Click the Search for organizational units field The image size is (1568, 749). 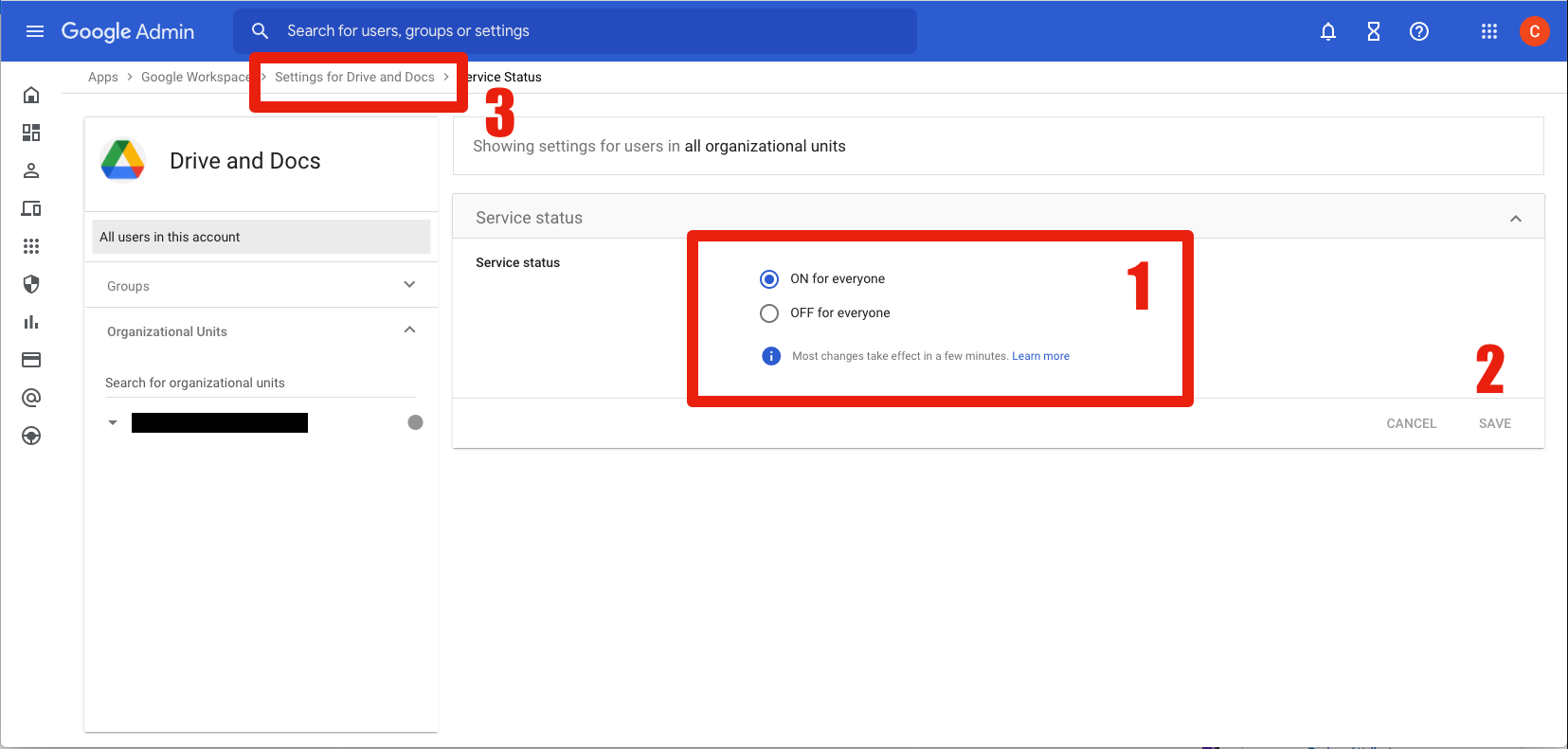260,383
